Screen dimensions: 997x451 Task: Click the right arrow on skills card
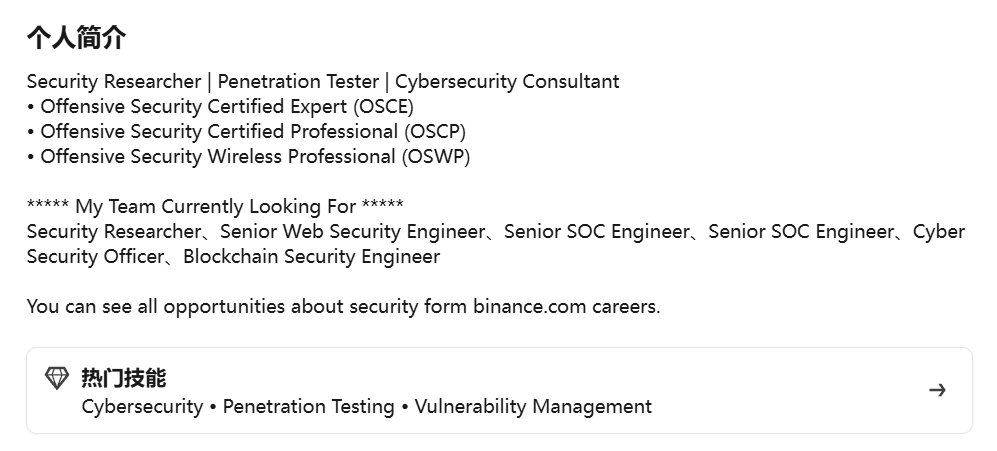pyautogui.click(x=937, y=390)
